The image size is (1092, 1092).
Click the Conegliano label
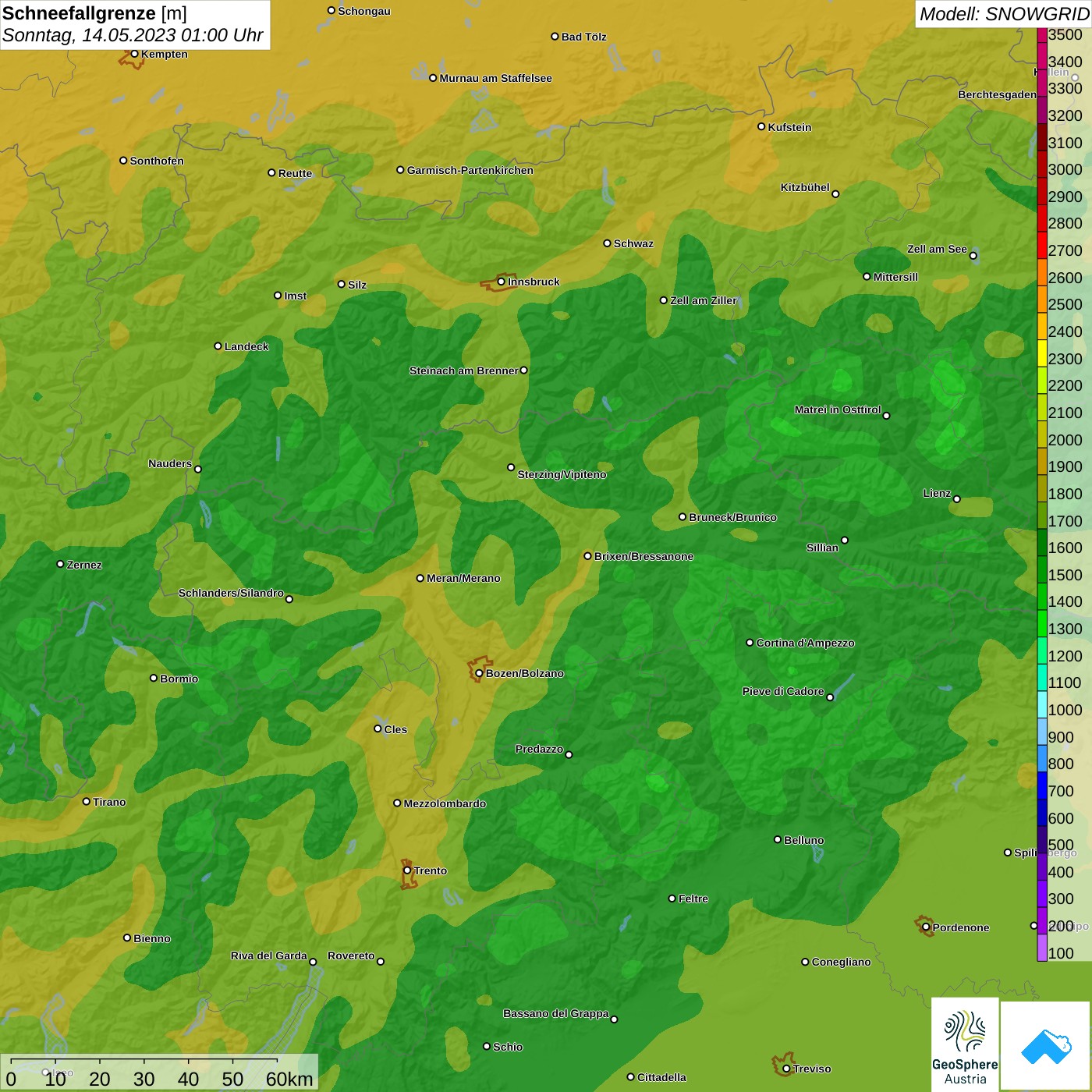(841, 962)
